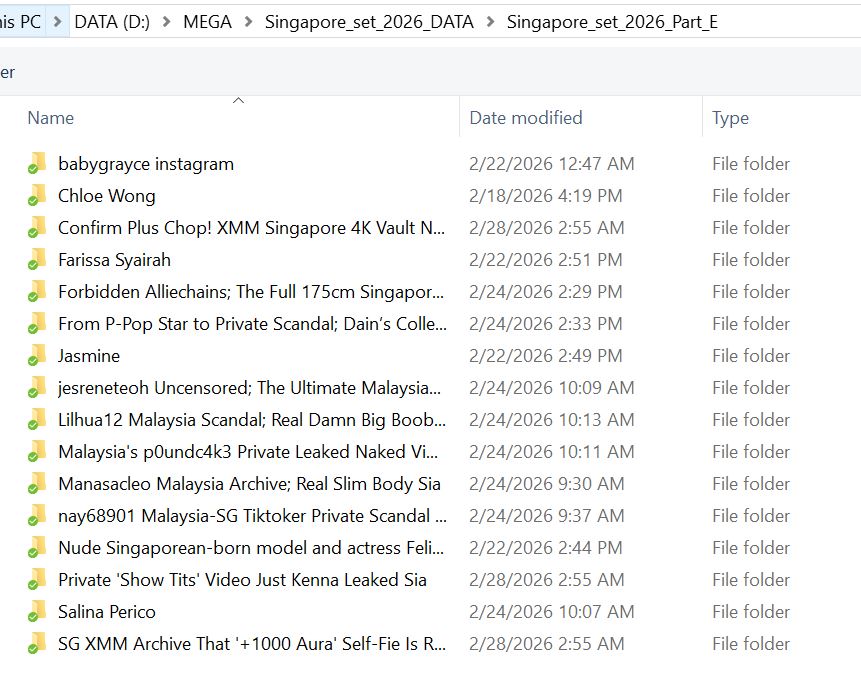
Task: Click date 2/18/2026 4:19 PM
Action: 545,195
